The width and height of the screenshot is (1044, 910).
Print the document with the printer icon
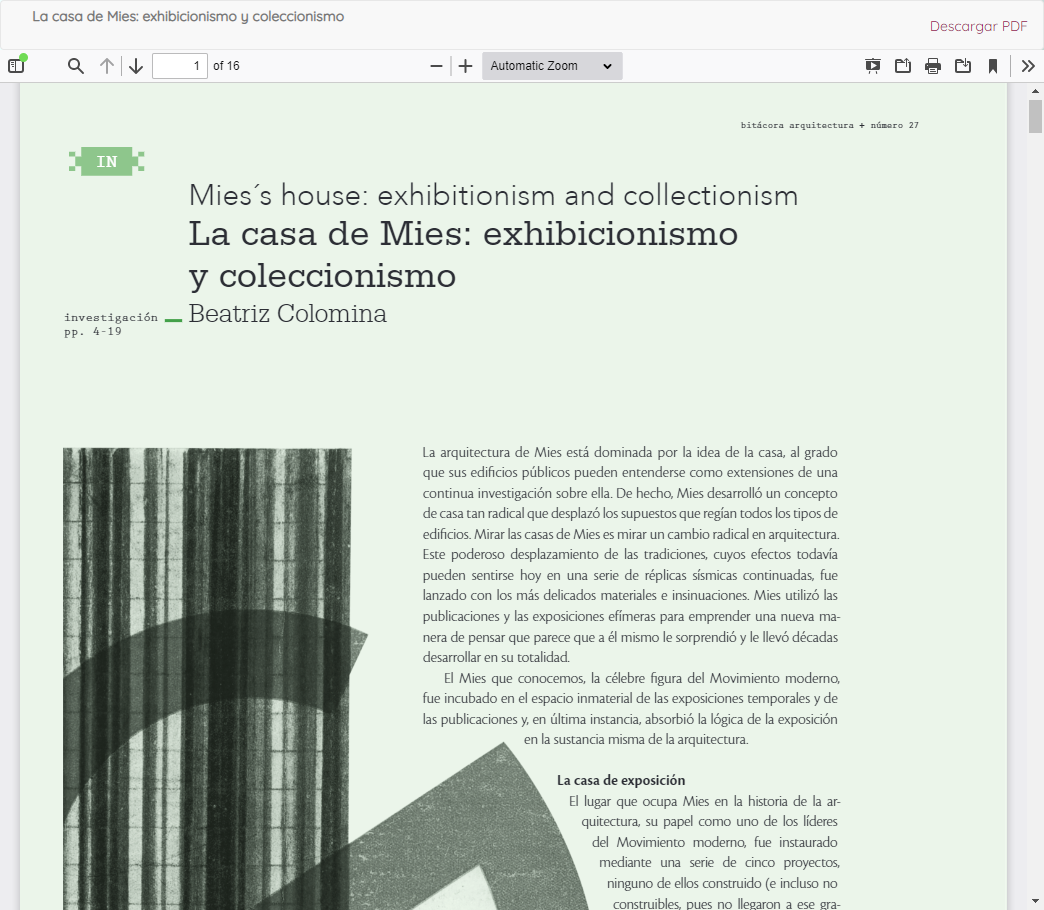tap(933, 66)
